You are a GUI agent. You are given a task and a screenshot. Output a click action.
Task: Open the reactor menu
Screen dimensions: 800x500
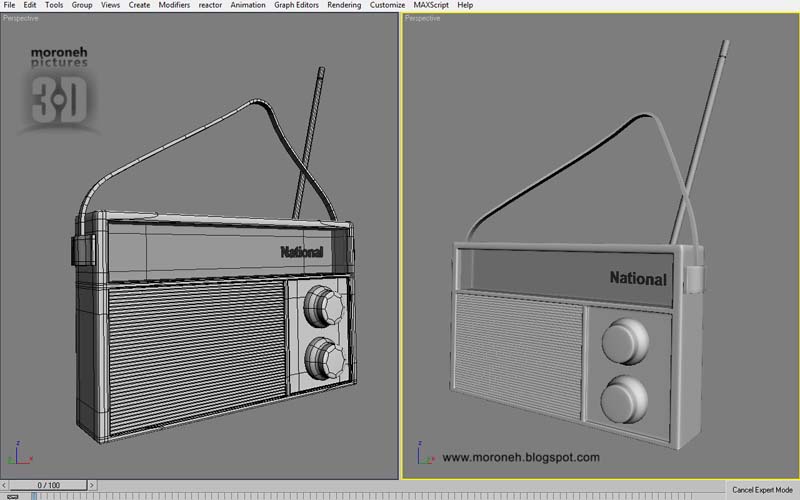coord(210,5)
